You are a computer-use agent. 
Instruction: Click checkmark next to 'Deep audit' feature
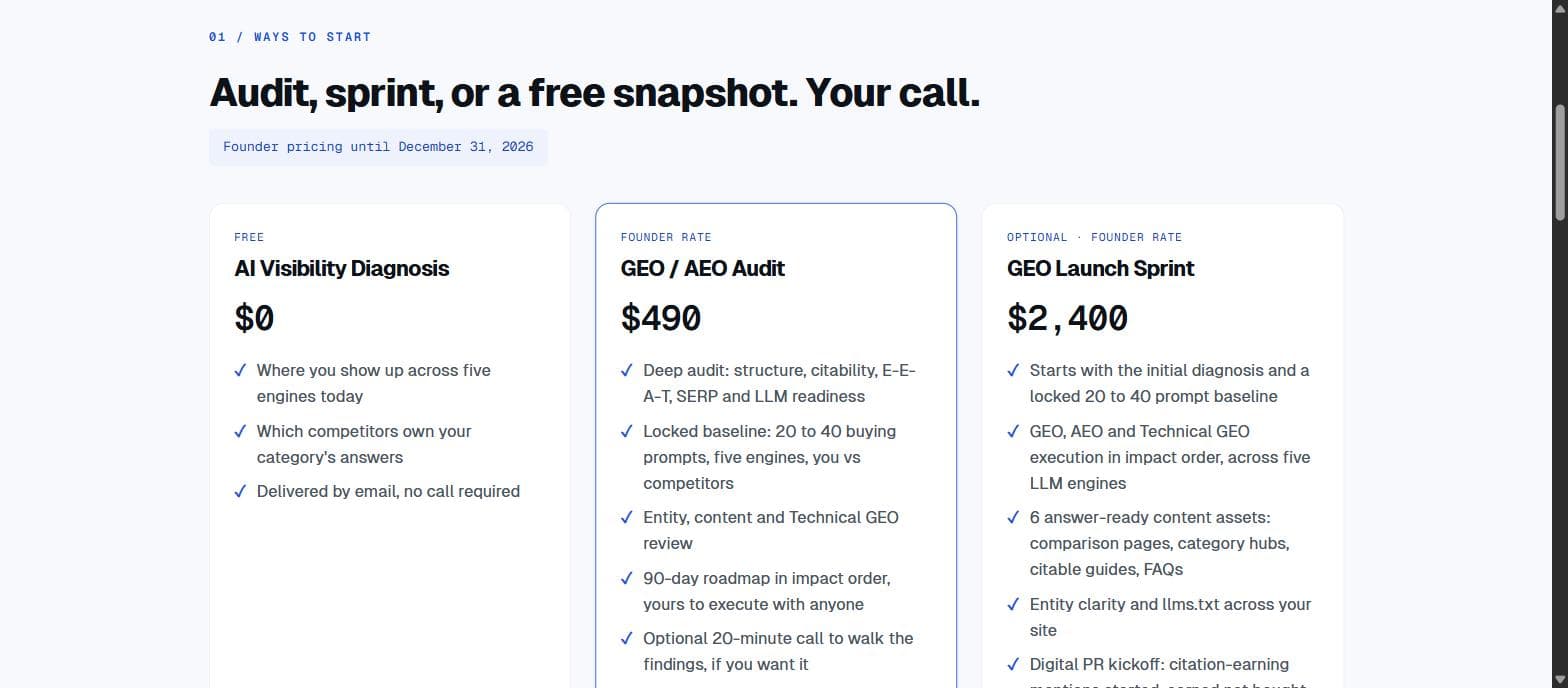coord(627,370)
